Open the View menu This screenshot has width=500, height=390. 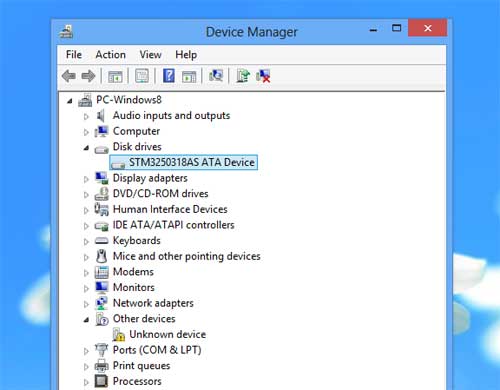point(150,54)
